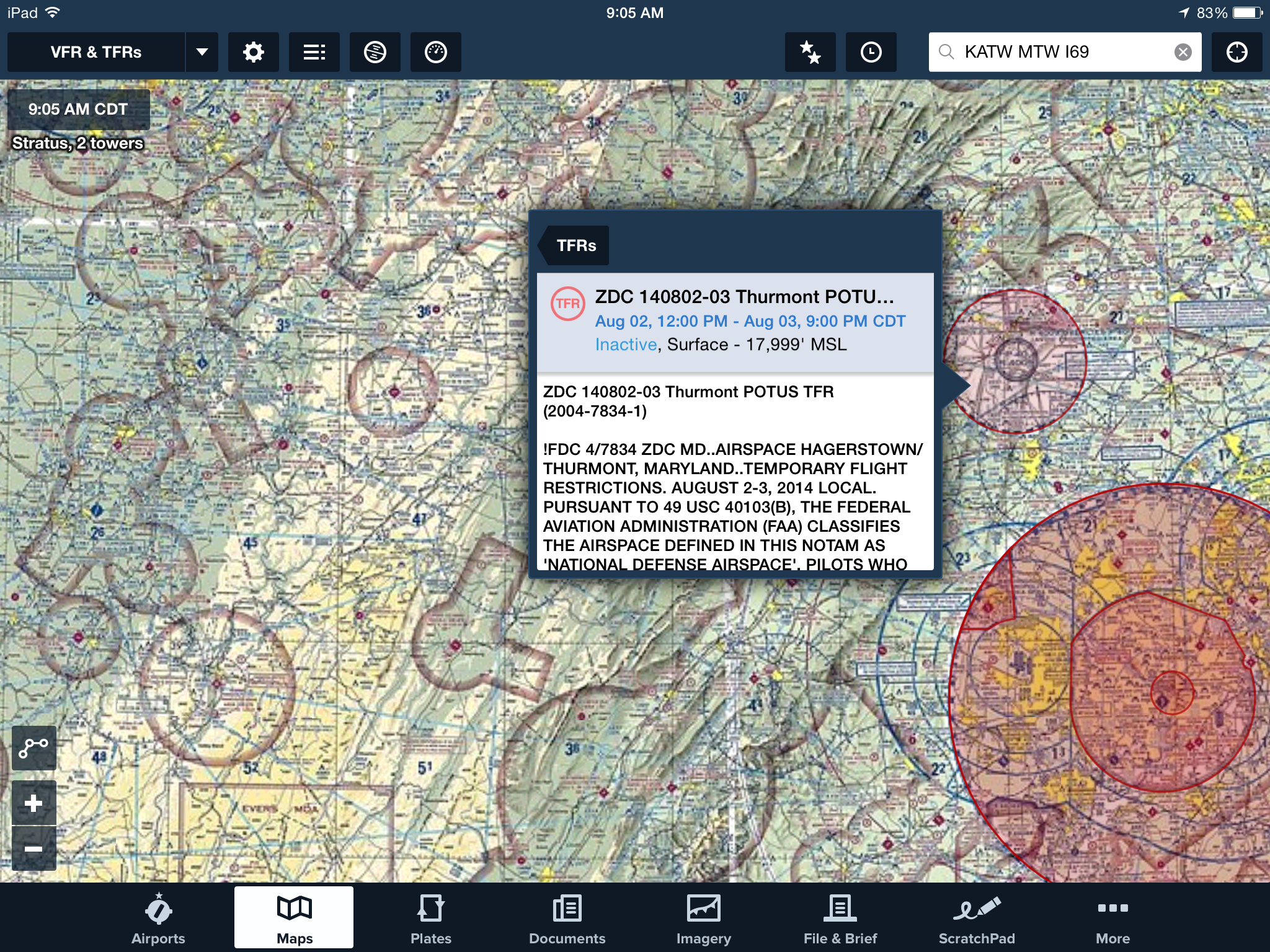
Task: Activate the route editor tool
Action: click(34, 747)
